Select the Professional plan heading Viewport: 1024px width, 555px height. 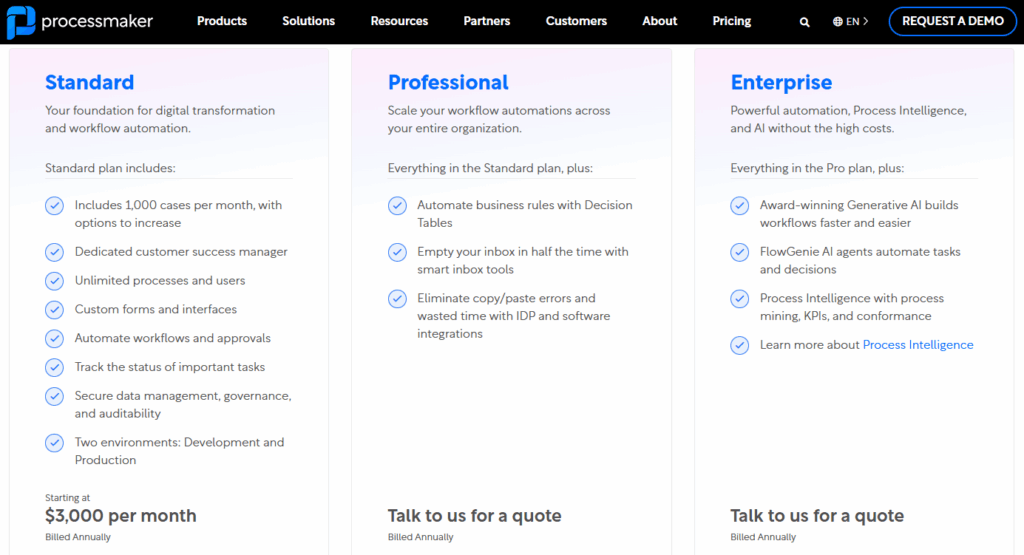point(448,82)
